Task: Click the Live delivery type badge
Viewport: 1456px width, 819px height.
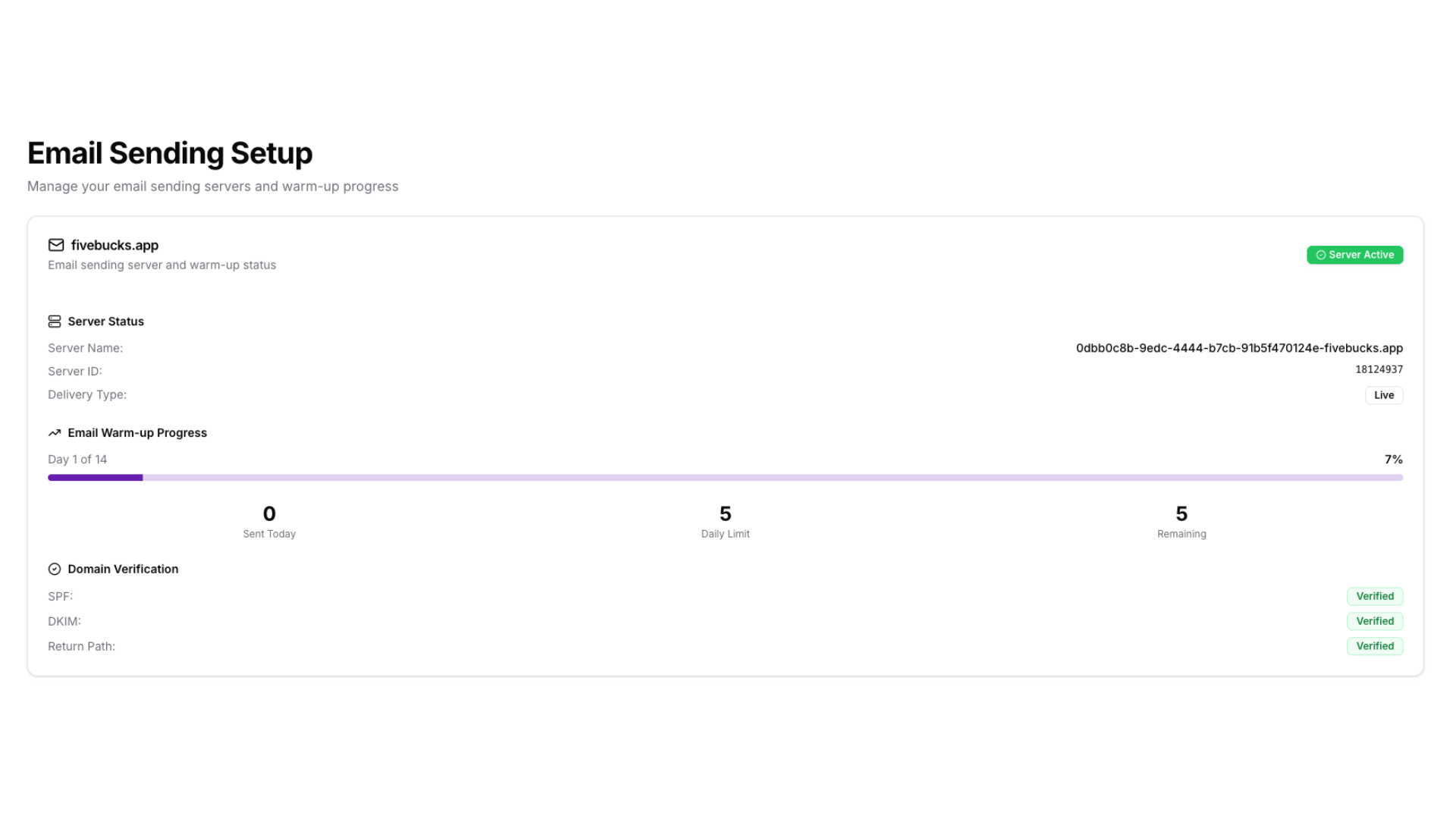Action: (1383, 395)
